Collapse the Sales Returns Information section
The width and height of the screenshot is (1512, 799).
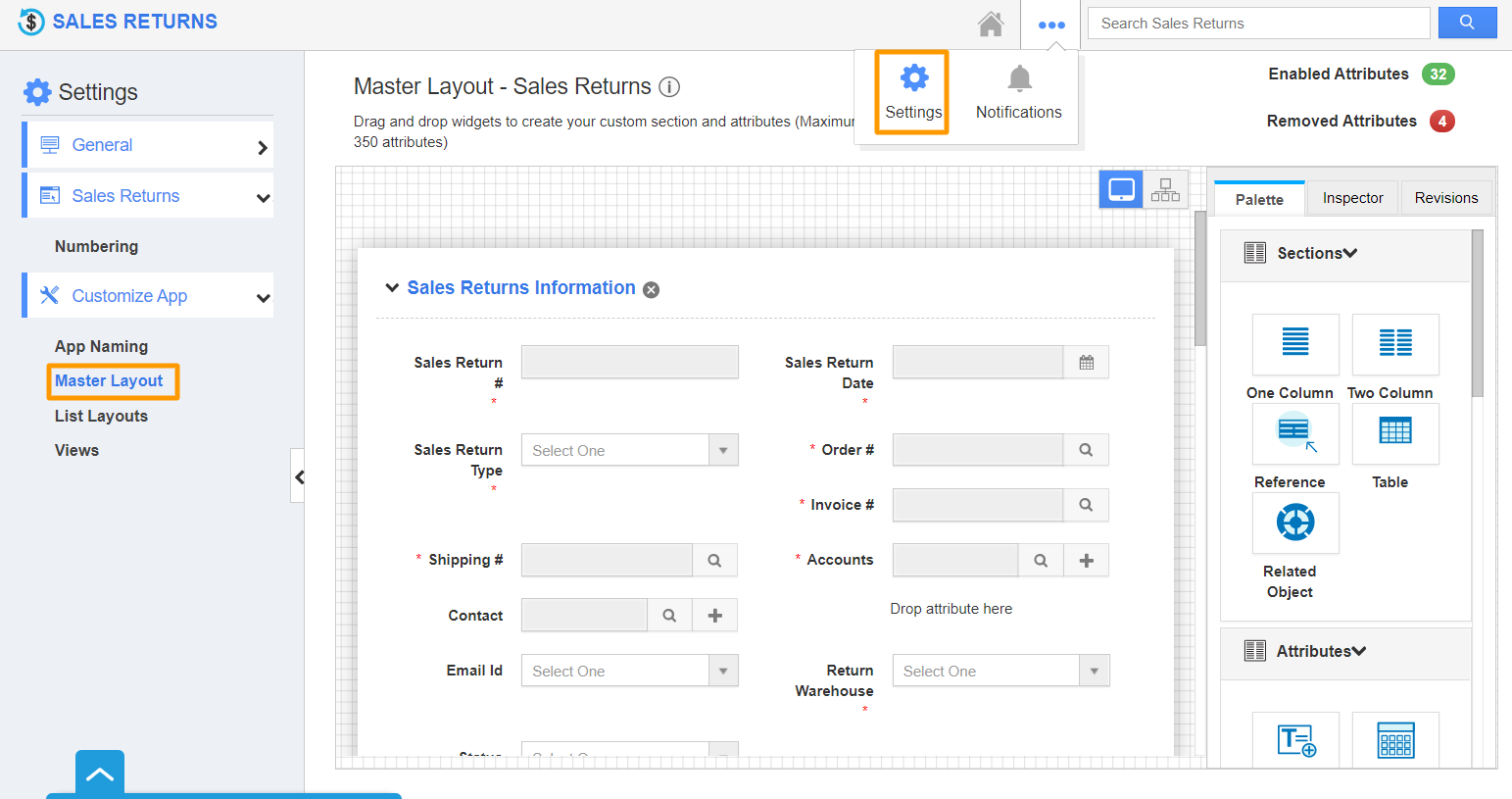[392, 287]
